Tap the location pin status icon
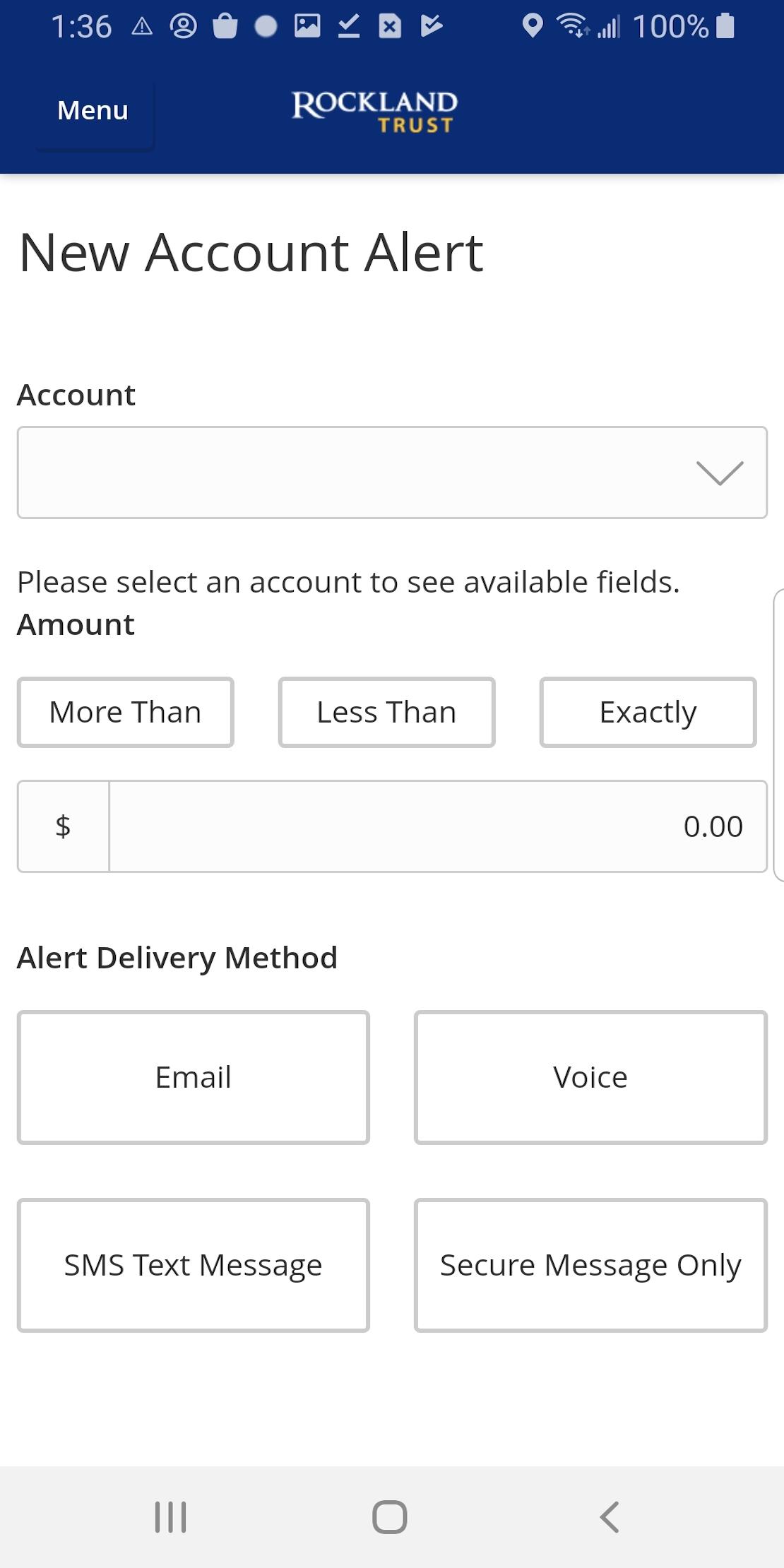Viewport: 784px width, 1568px height. coord(533,26)
